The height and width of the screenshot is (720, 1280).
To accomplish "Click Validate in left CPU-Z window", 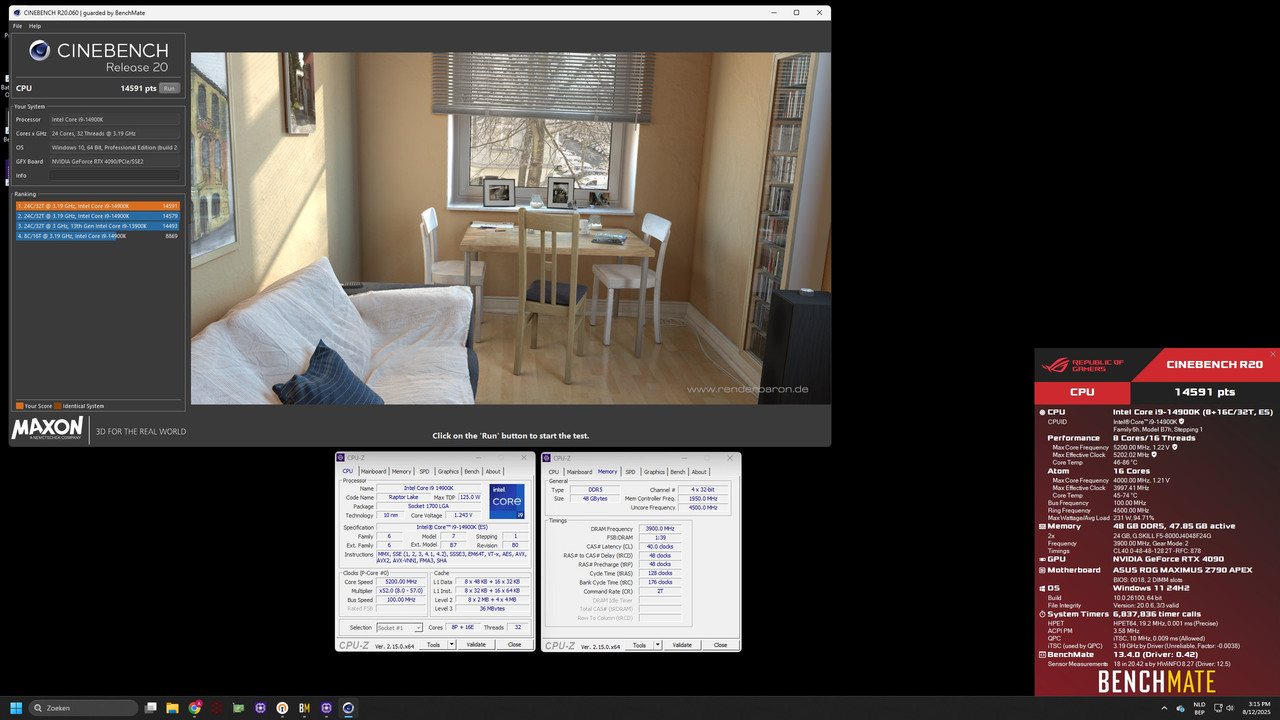I will tap(476, 645).
